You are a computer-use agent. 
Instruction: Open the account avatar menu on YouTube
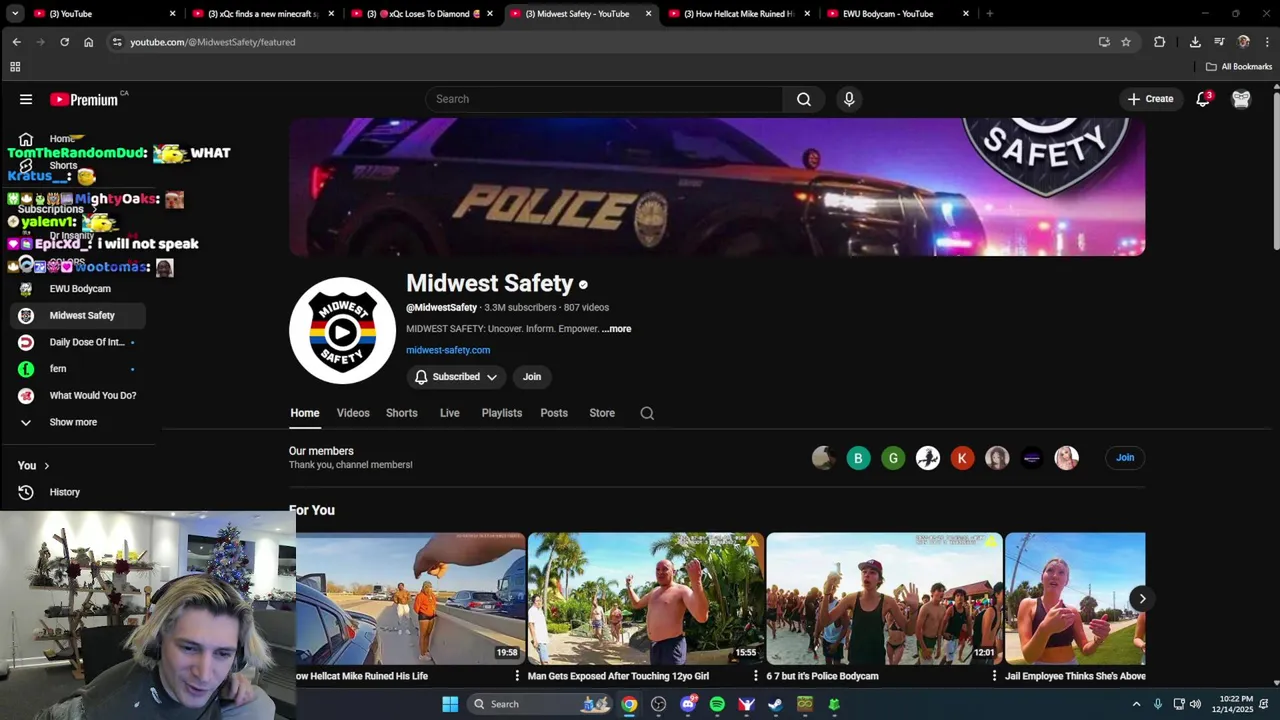pos(1241,99)
